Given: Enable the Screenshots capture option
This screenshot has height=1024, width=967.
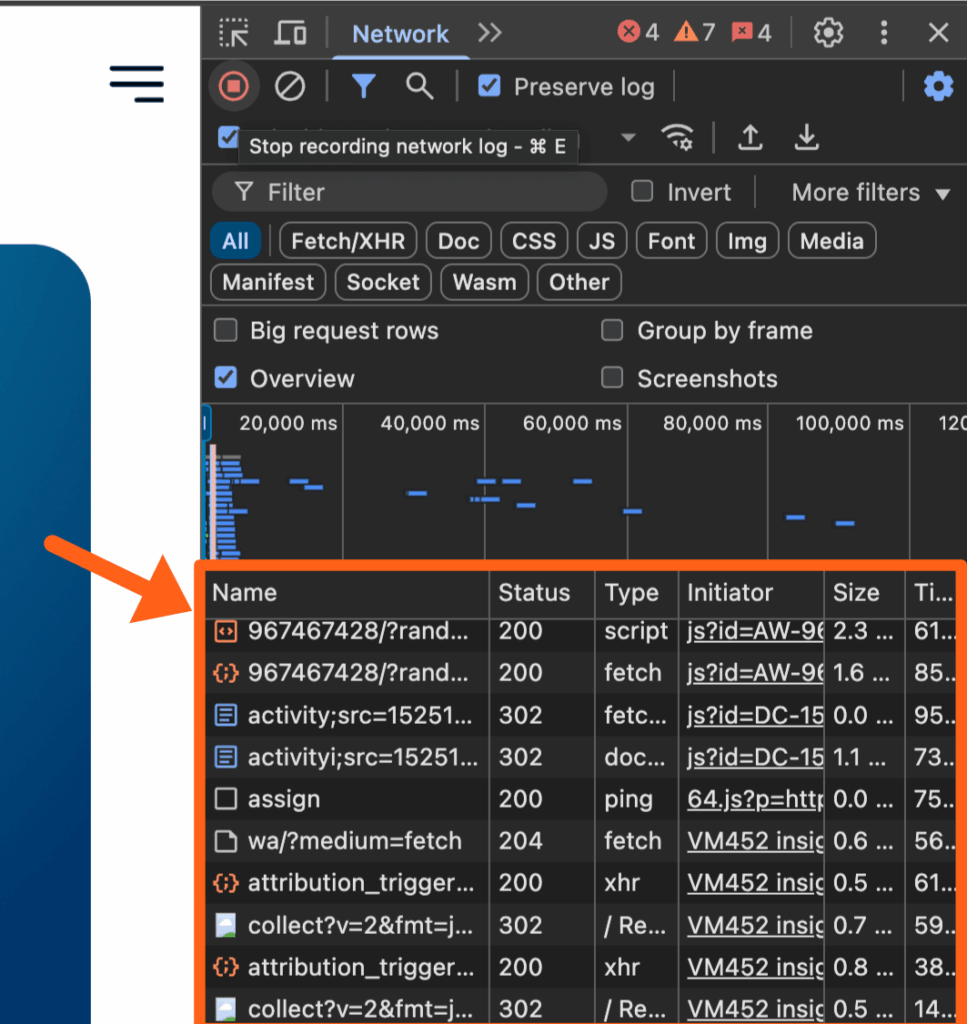Looking at the screenshot, I should tap(611, 378).
